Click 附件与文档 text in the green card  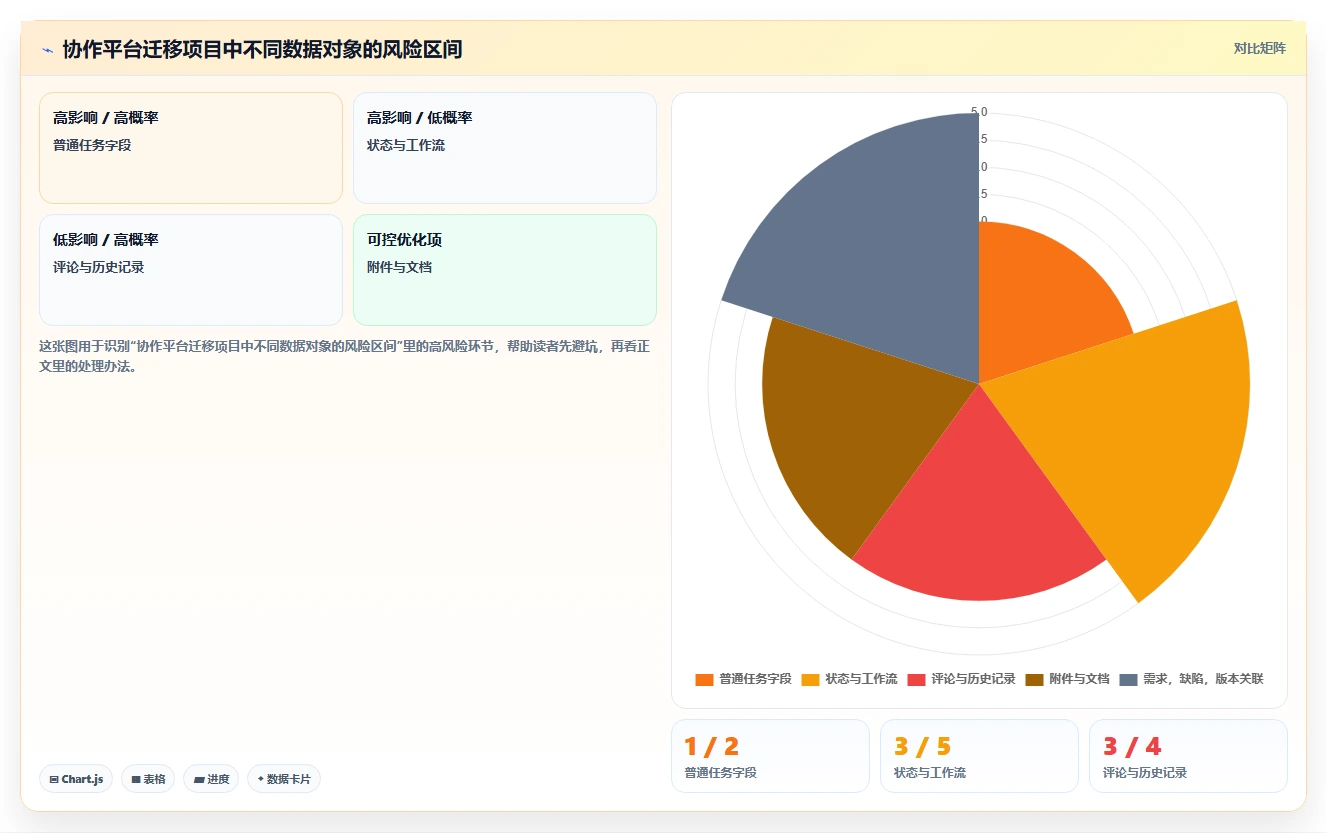pyautogui.click(x=399, y=267)
